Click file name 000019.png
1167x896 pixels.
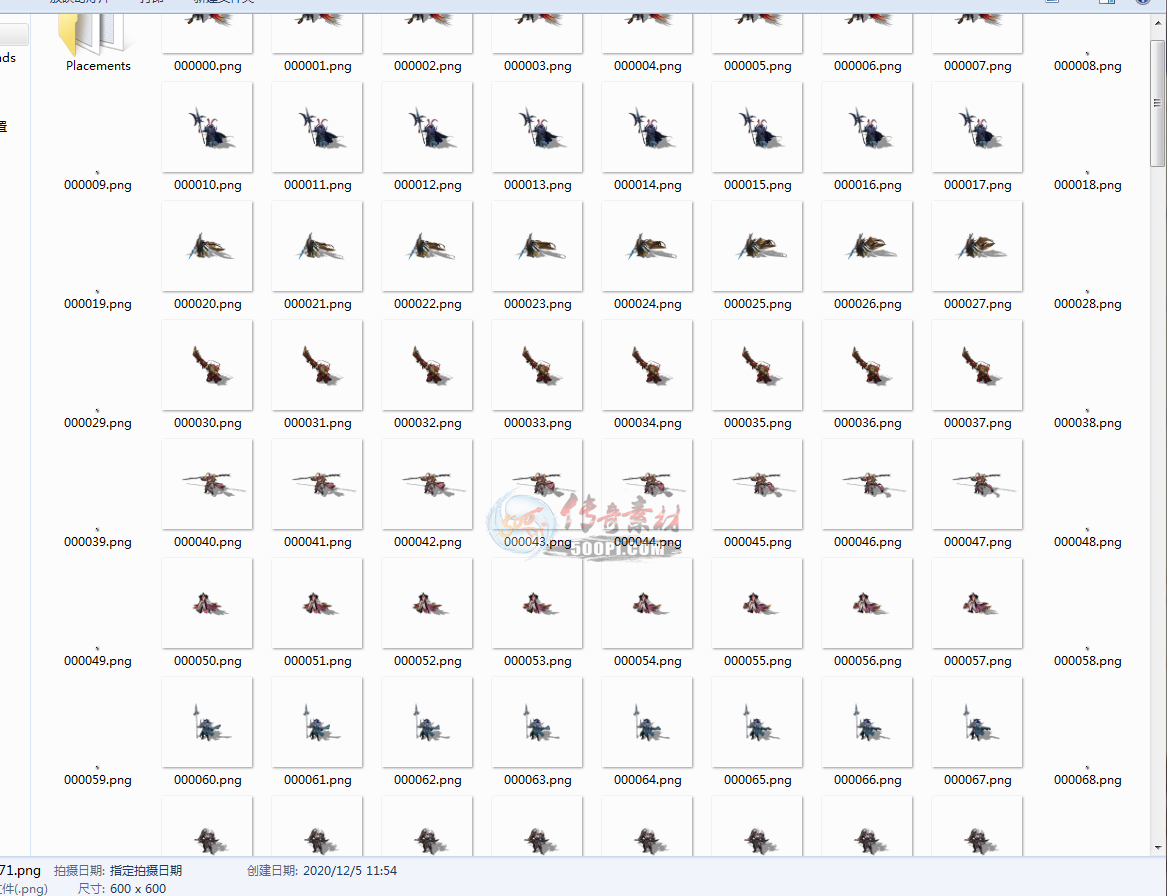[x=97, y=304]
